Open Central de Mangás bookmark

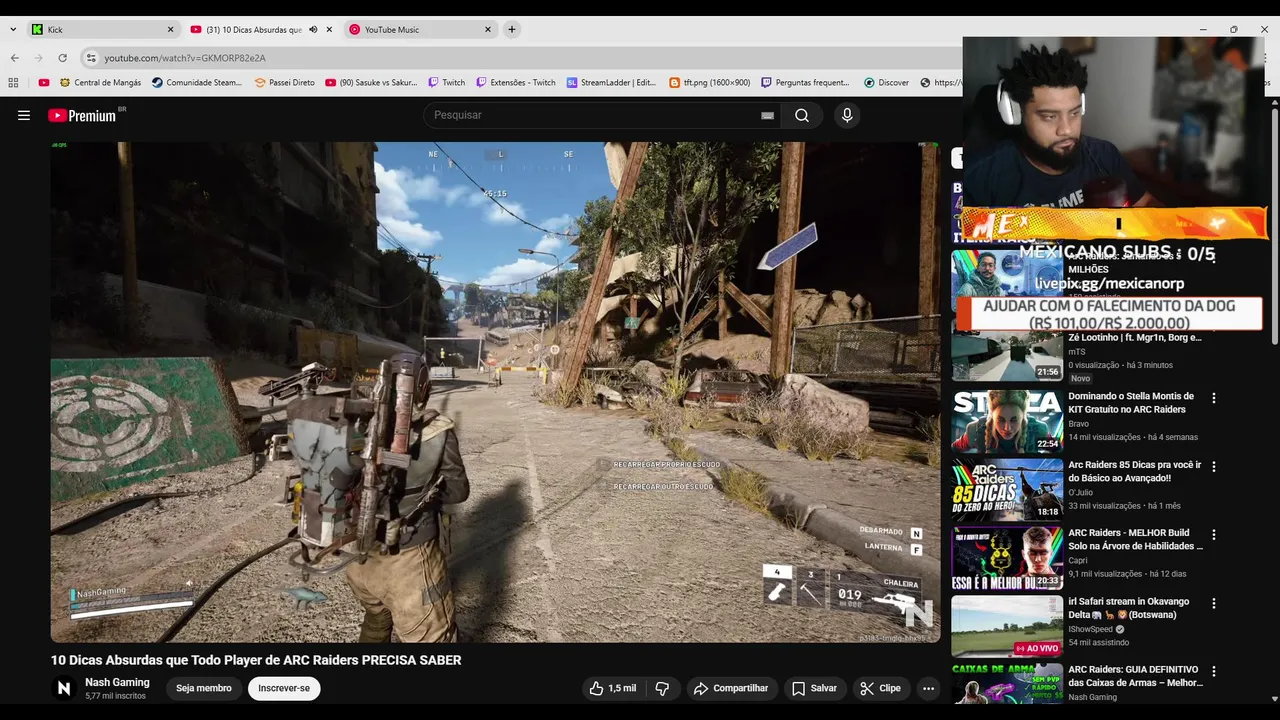click(100, 83)
